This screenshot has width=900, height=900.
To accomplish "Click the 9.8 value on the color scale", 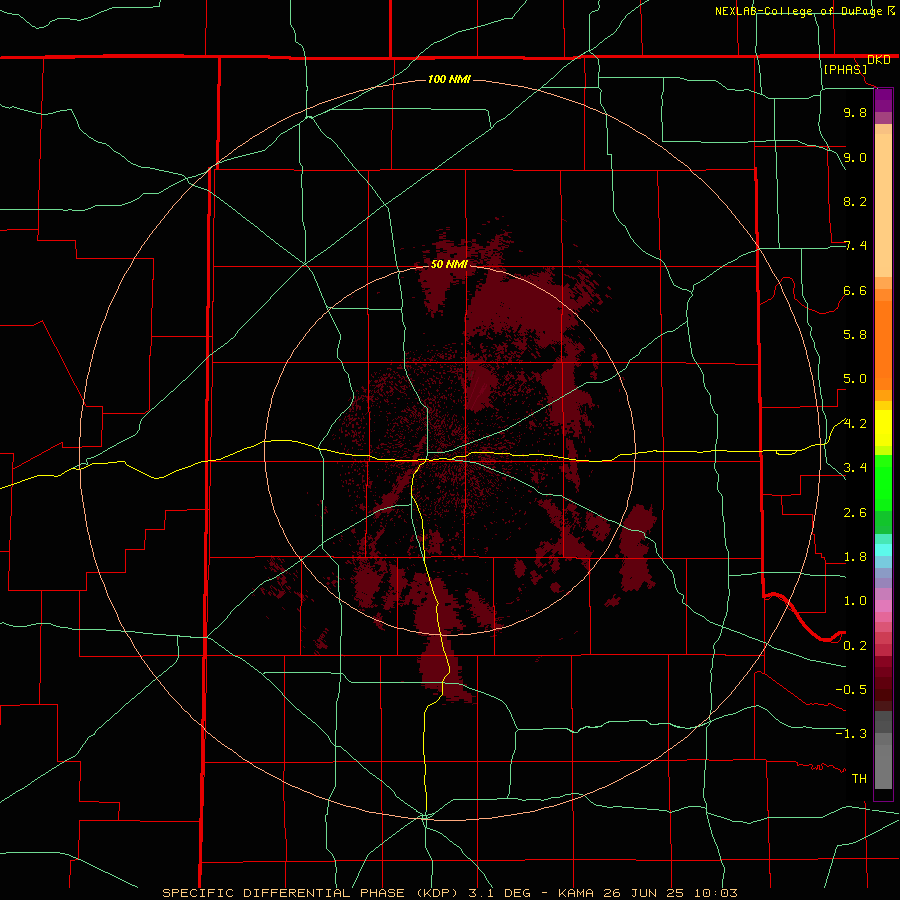I will click(x=855, y=112).
